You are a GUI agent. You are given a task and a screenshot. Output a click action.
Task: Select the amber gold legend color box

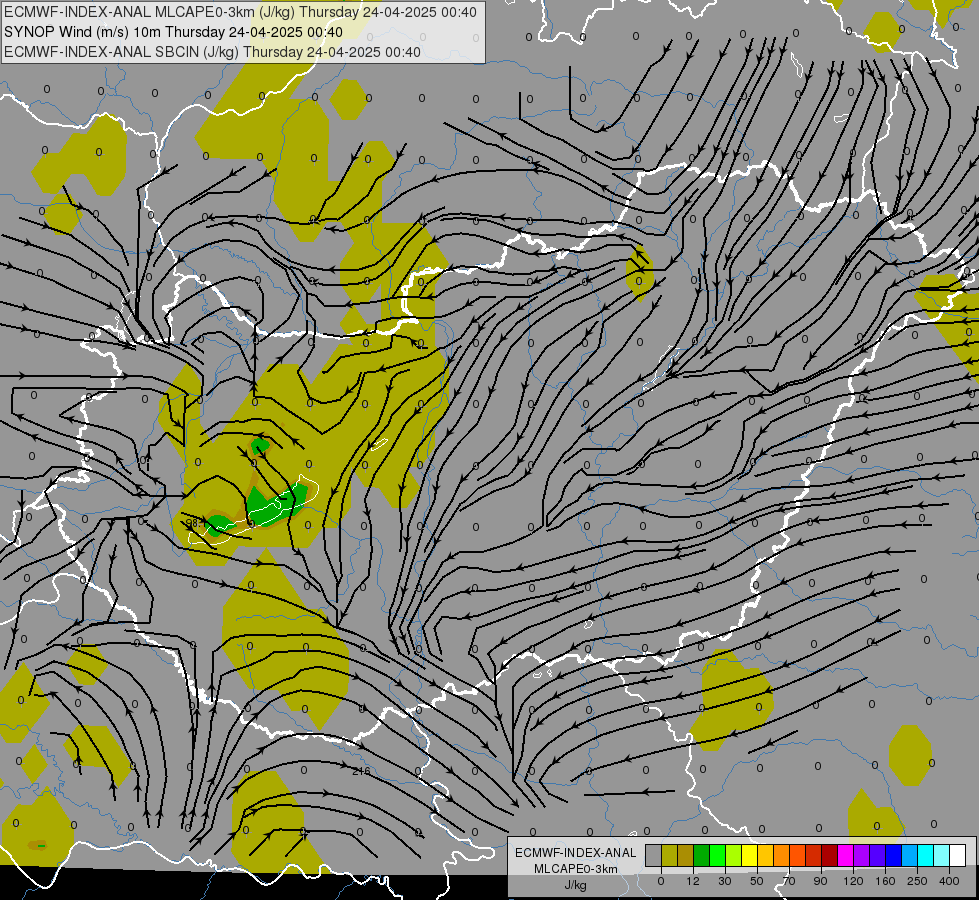[x=766, y=856]
